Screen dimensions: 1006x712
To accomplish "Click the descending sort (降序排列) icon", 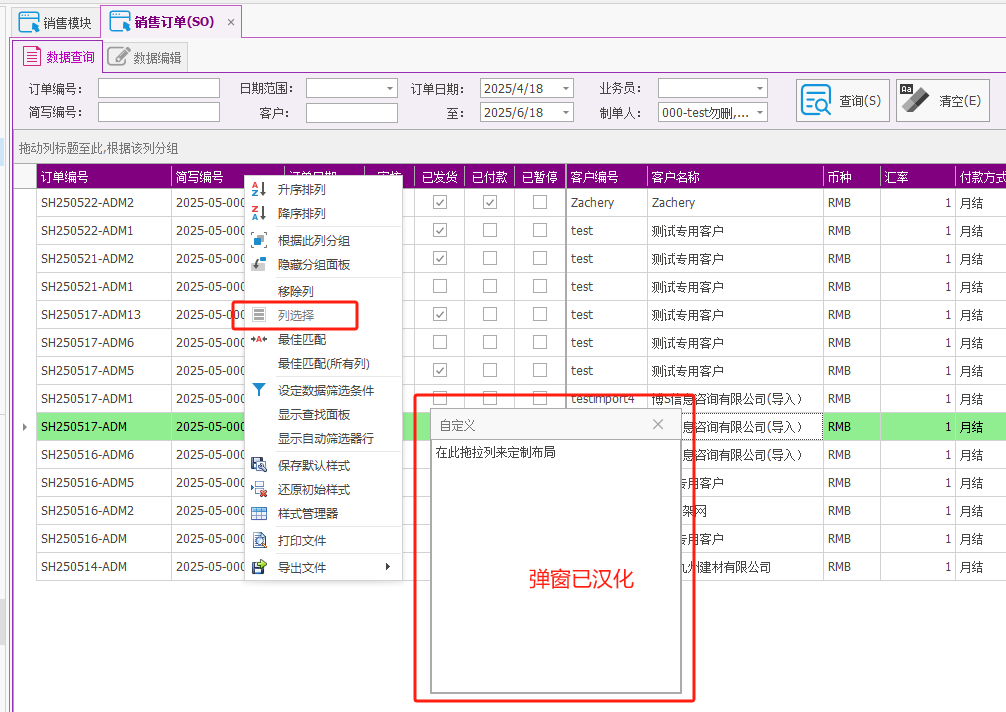I will 259,213.
